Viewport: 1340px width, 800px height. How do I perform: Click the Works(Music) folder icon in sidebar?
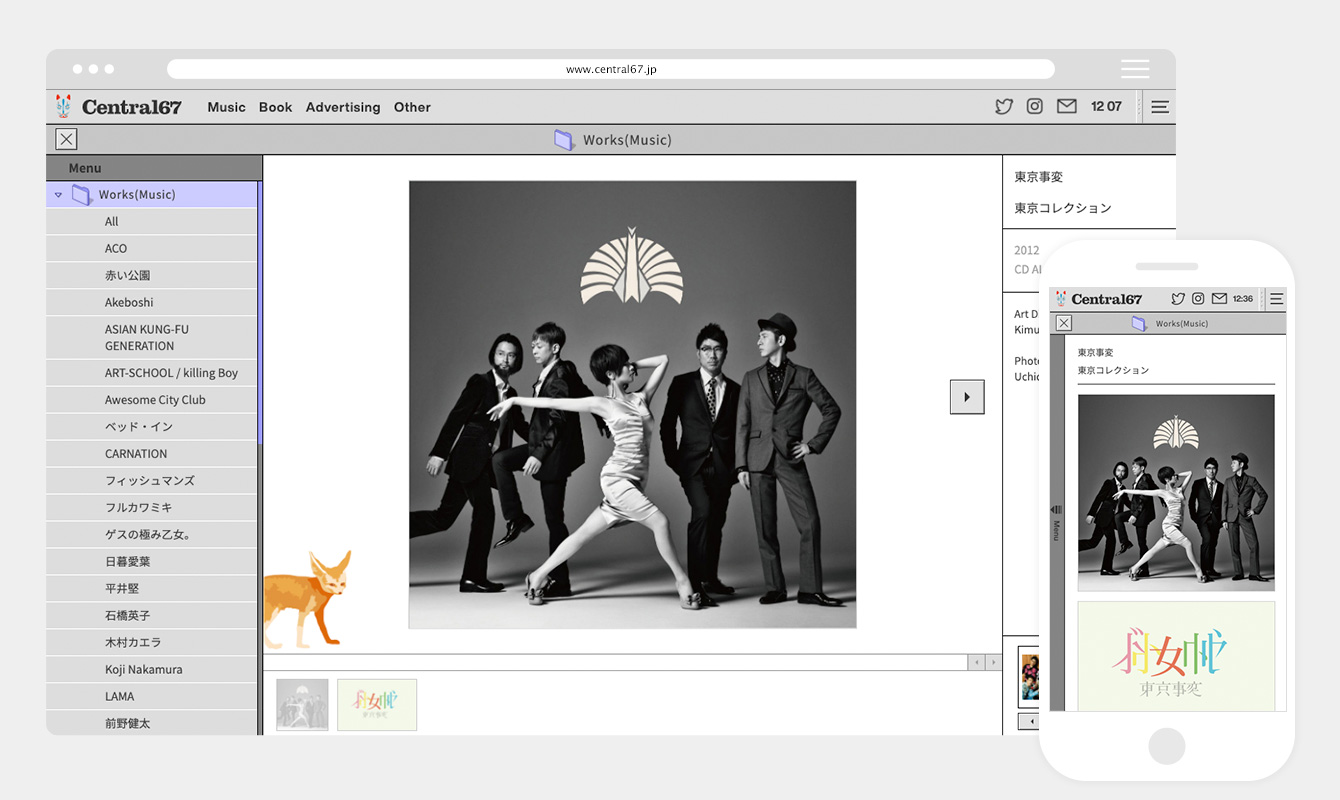pyautogui.click(x=82, y=194)
